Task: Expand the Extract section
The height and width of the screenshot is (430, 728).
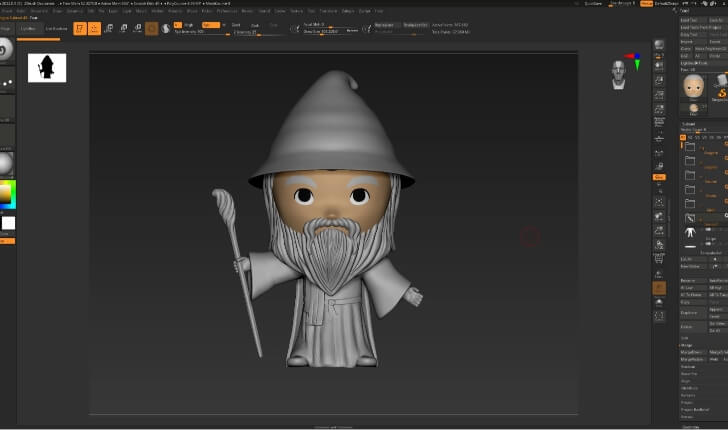Action: tap(687, 417)
